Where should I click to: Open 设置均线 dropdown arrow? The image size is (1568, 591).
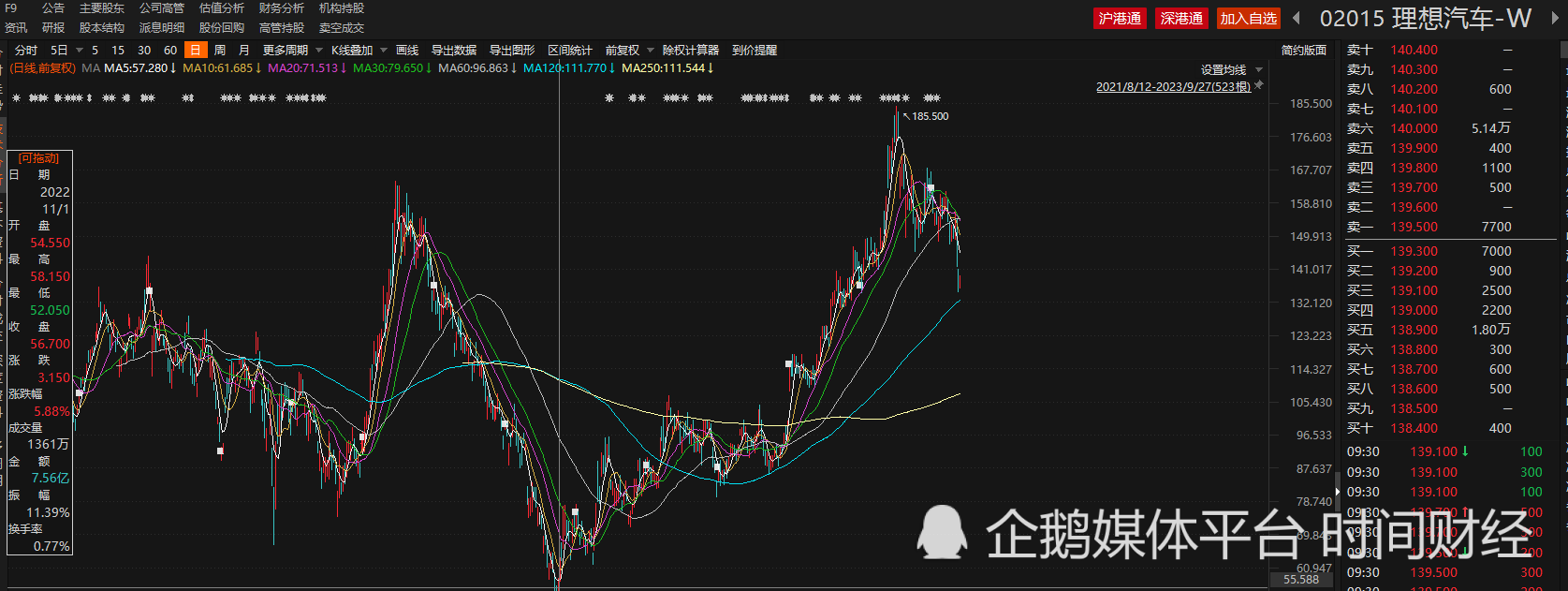[1259, 70]
